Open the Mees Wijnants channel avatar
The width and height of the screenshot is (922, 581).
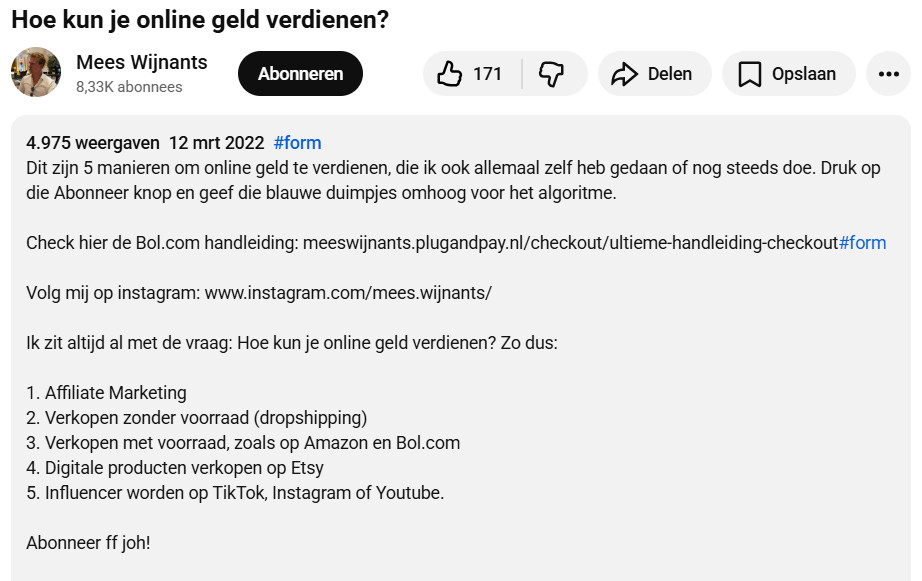point(36,73)
